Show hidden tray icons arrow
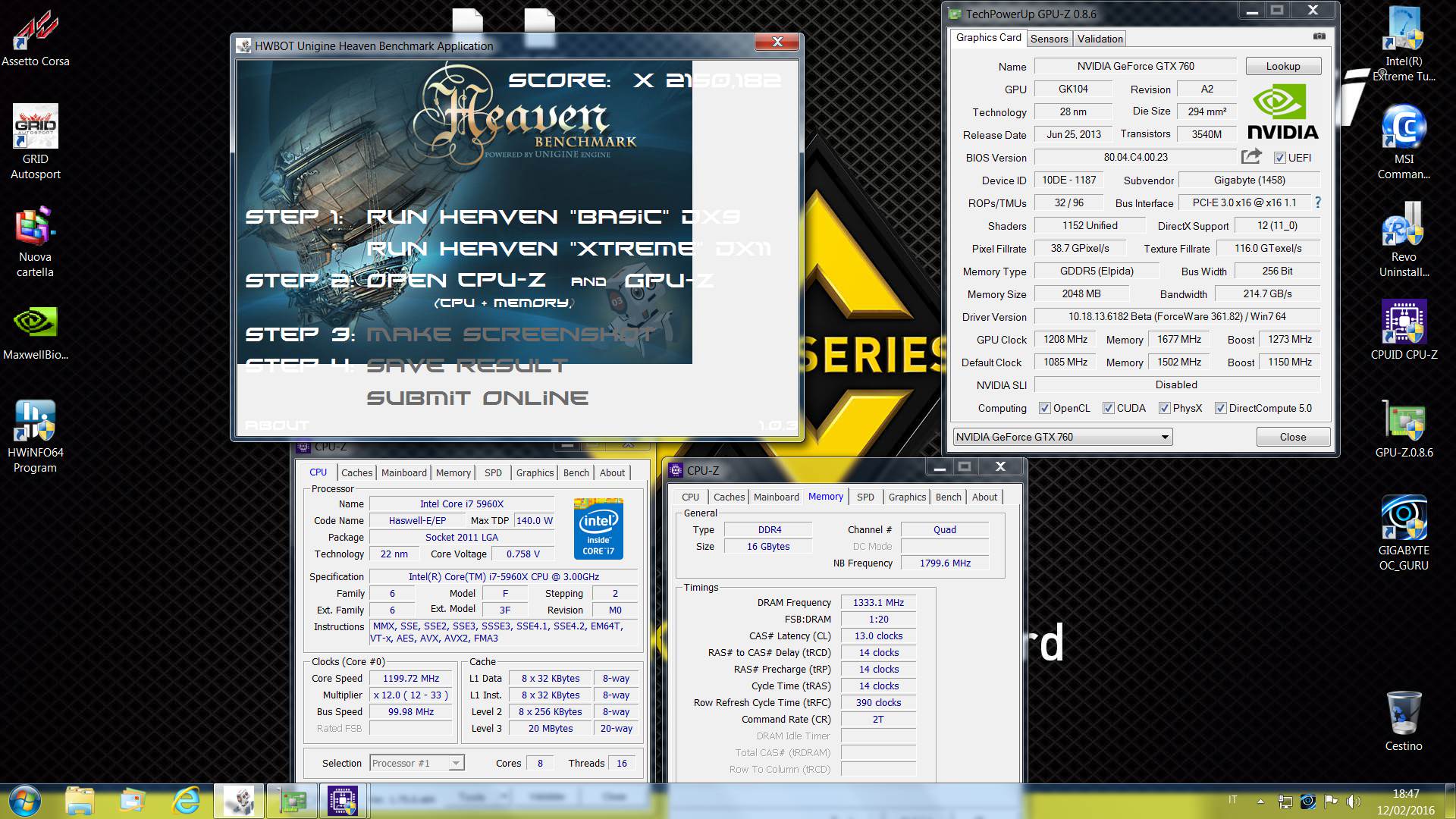 click(x=1260, y=801)
